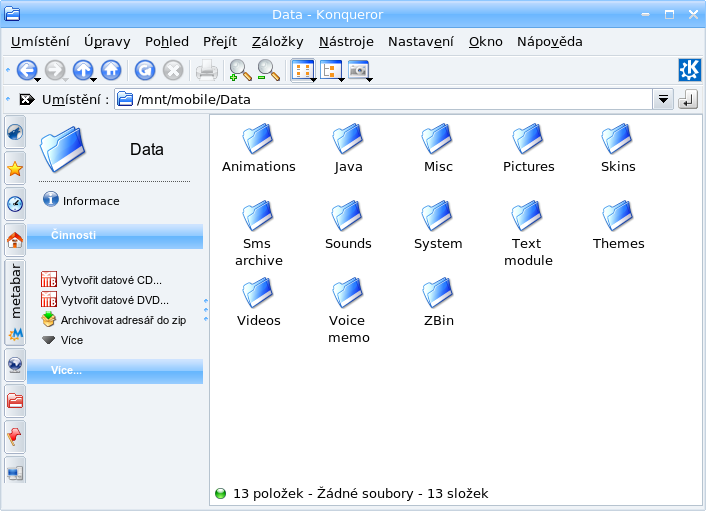Switch to icon view mode
The width and height of the screenshot is (706, 511).
[303, 70]
